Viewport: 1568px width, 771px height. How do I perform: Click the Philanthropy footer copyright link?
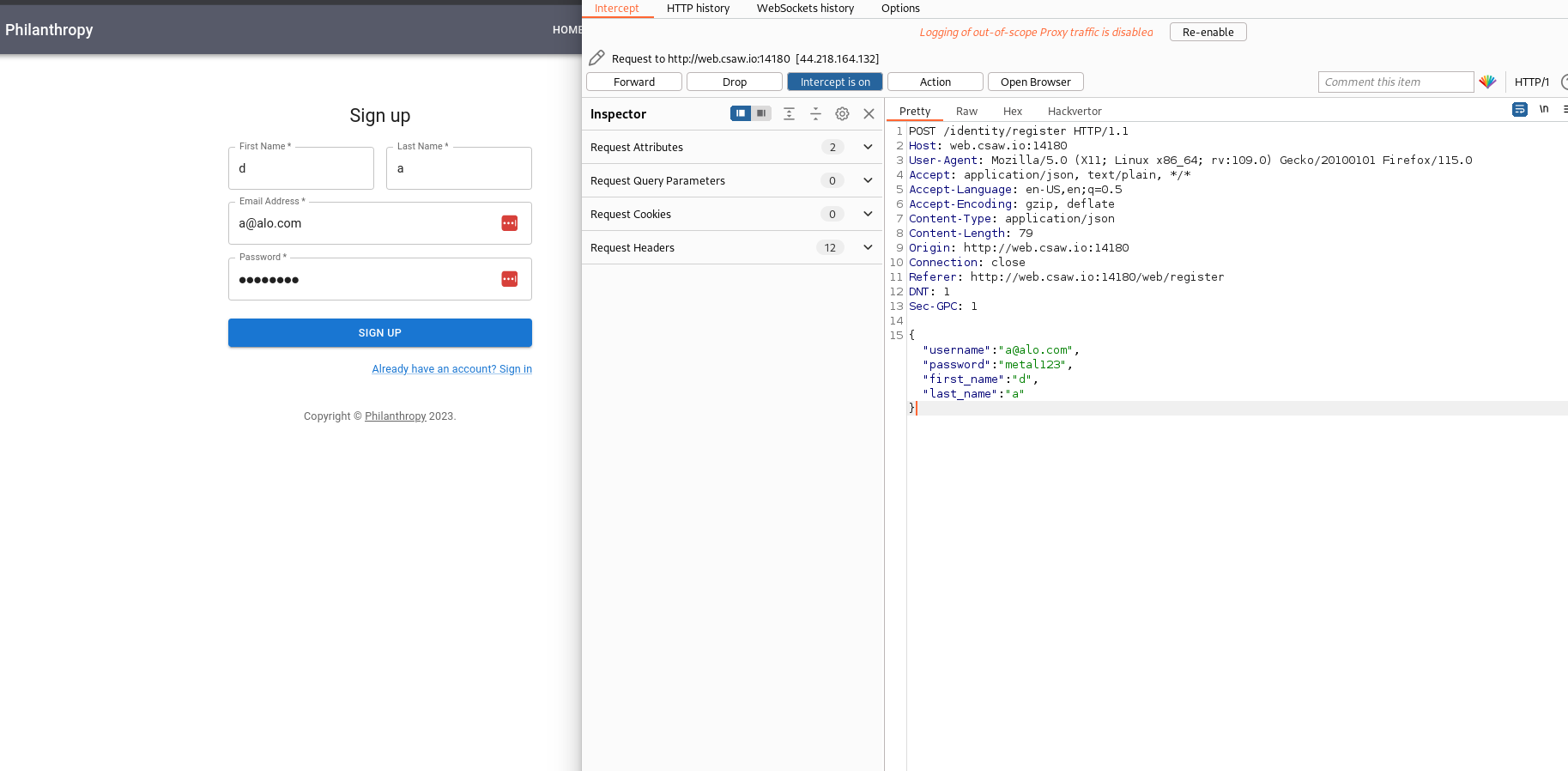coord(396,416)
